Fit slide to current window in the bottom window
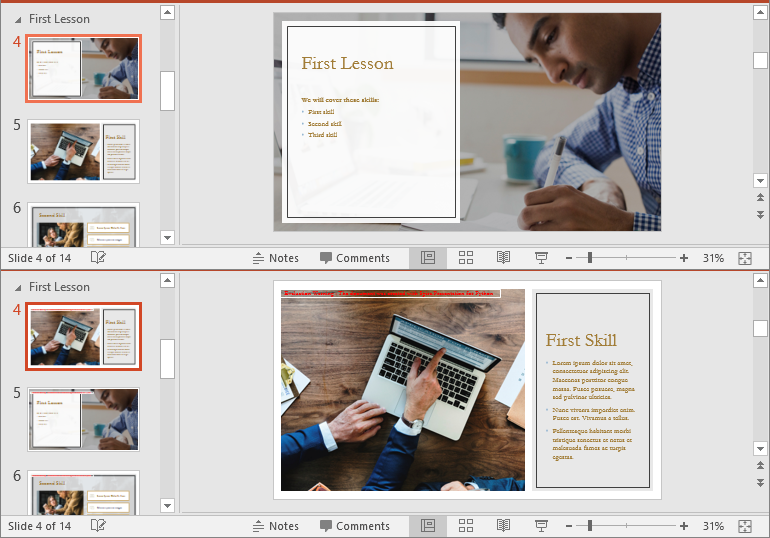 (x=745, y=526)
